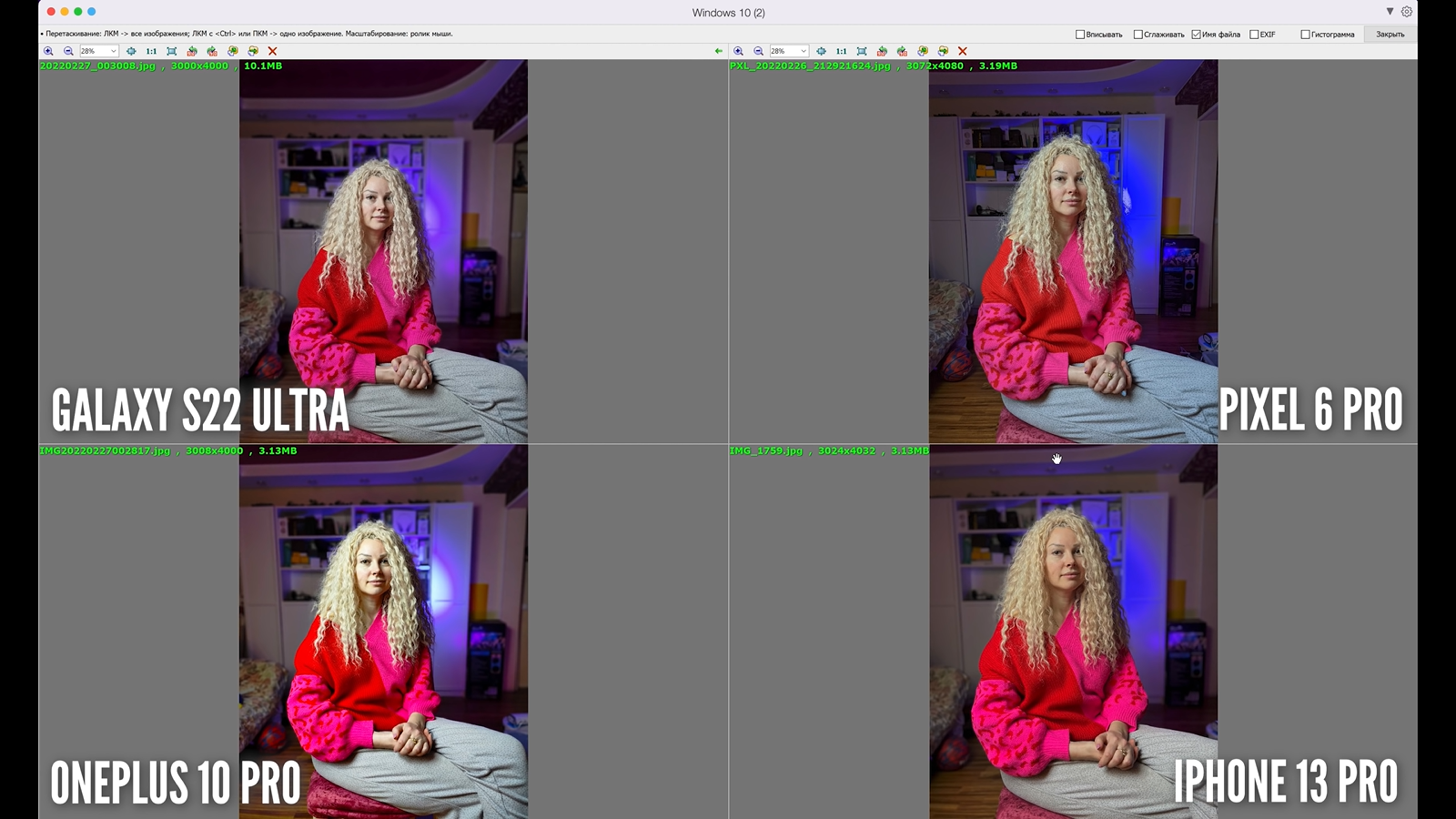Enable the EXIF checkbox
Screen dimensions: 1456x819
coord(1254,35)
